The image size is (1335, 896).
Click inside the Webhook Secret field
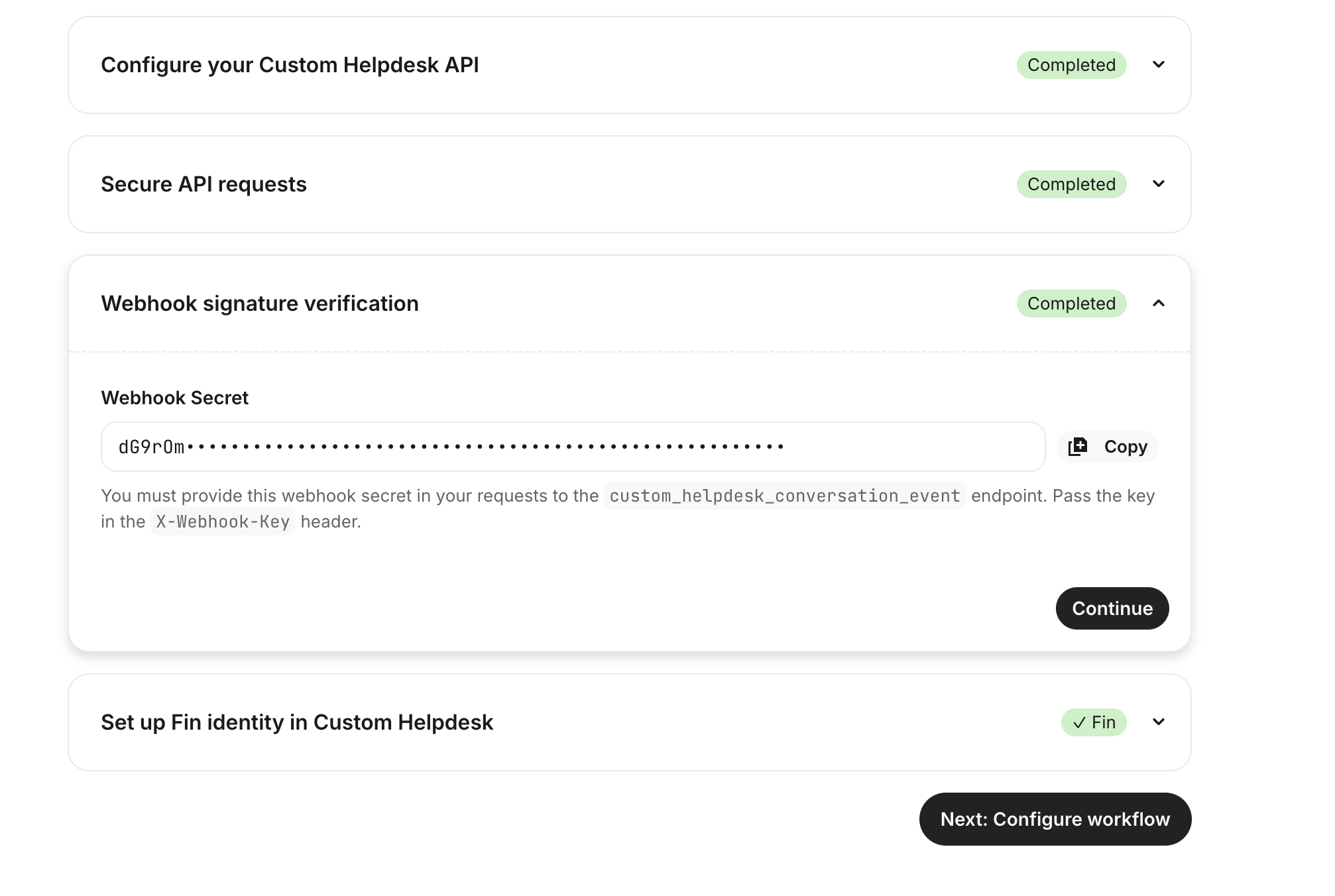tap(573, 447)
